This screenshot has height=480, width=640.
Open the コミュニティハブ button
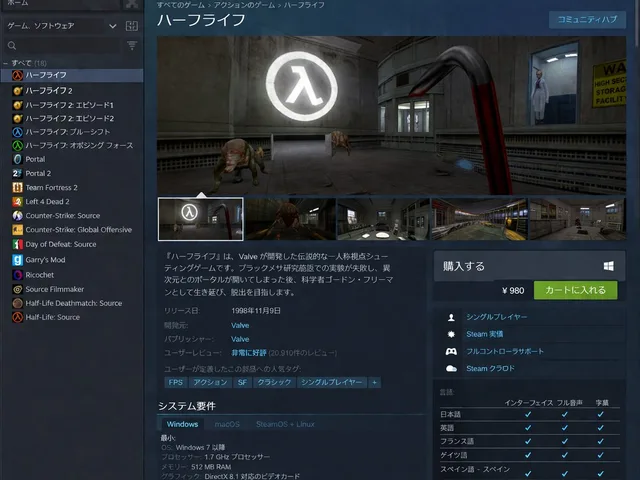(x=587, y=20)
